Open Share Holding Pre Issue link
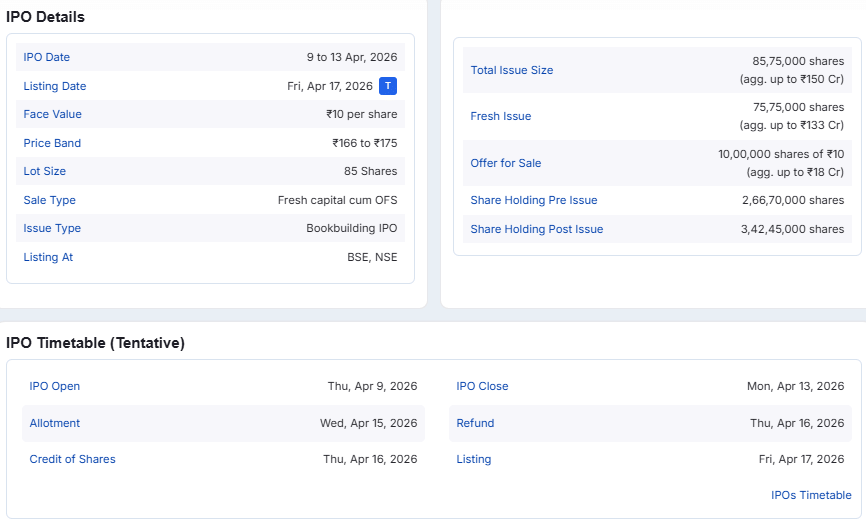Image resolution: width=866 pixels, height=523 pixels. [x=534, y=200]
